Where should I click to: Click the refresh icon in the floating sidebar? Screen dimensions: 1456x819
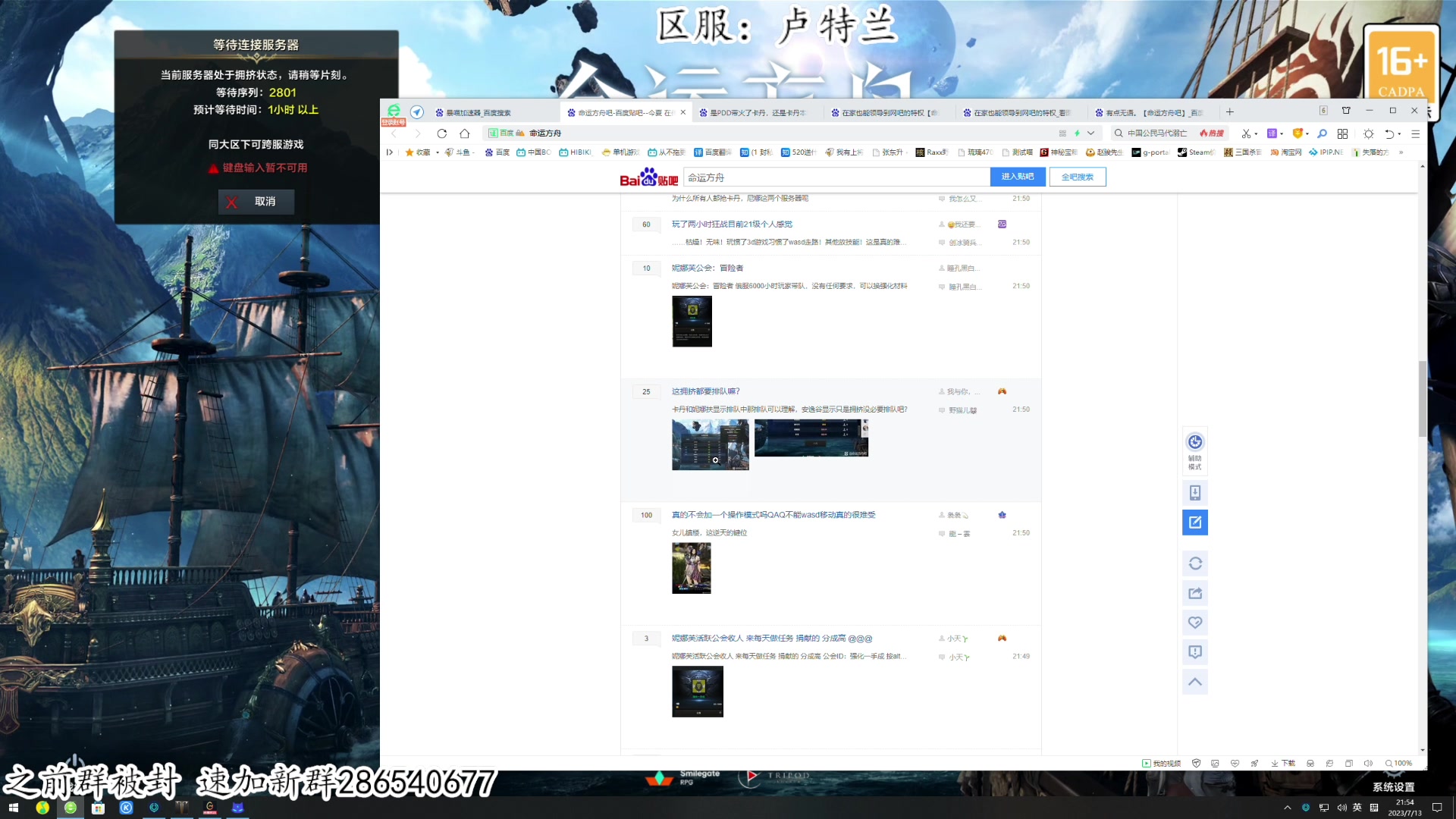pyautogui.click(x=1195, y=563)
